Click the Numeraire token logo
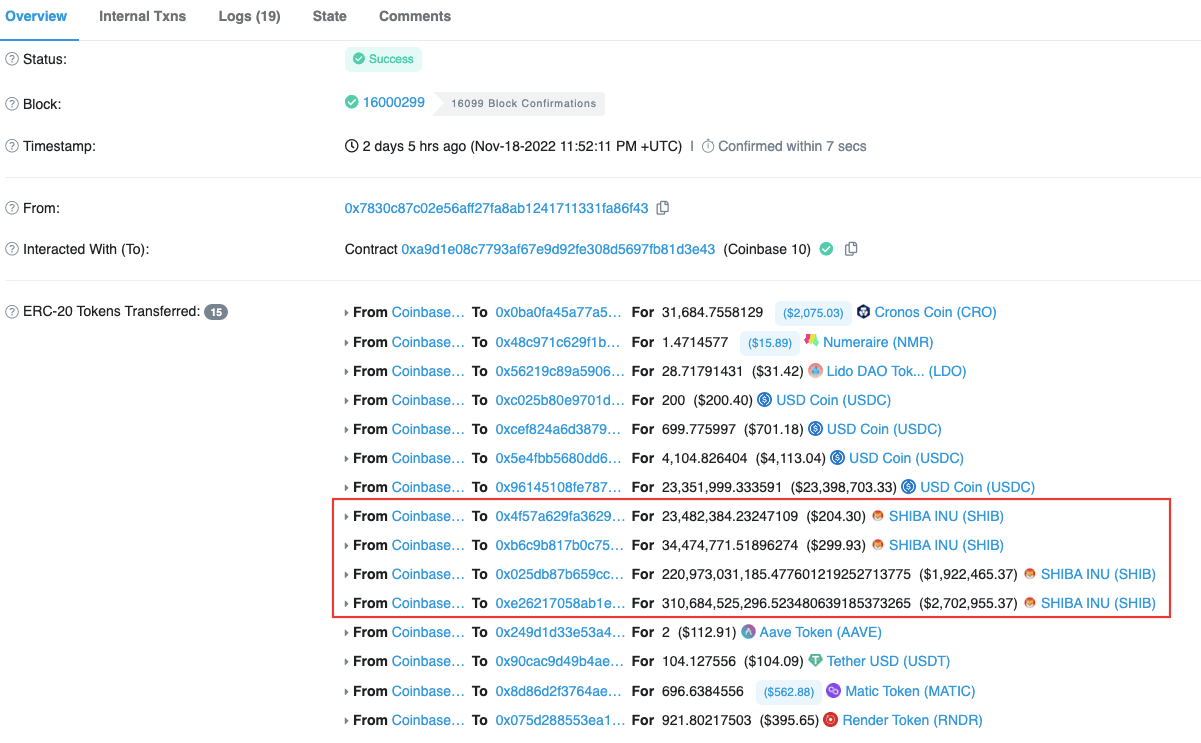The image size is (1201, 743). [x=812, y=342]
